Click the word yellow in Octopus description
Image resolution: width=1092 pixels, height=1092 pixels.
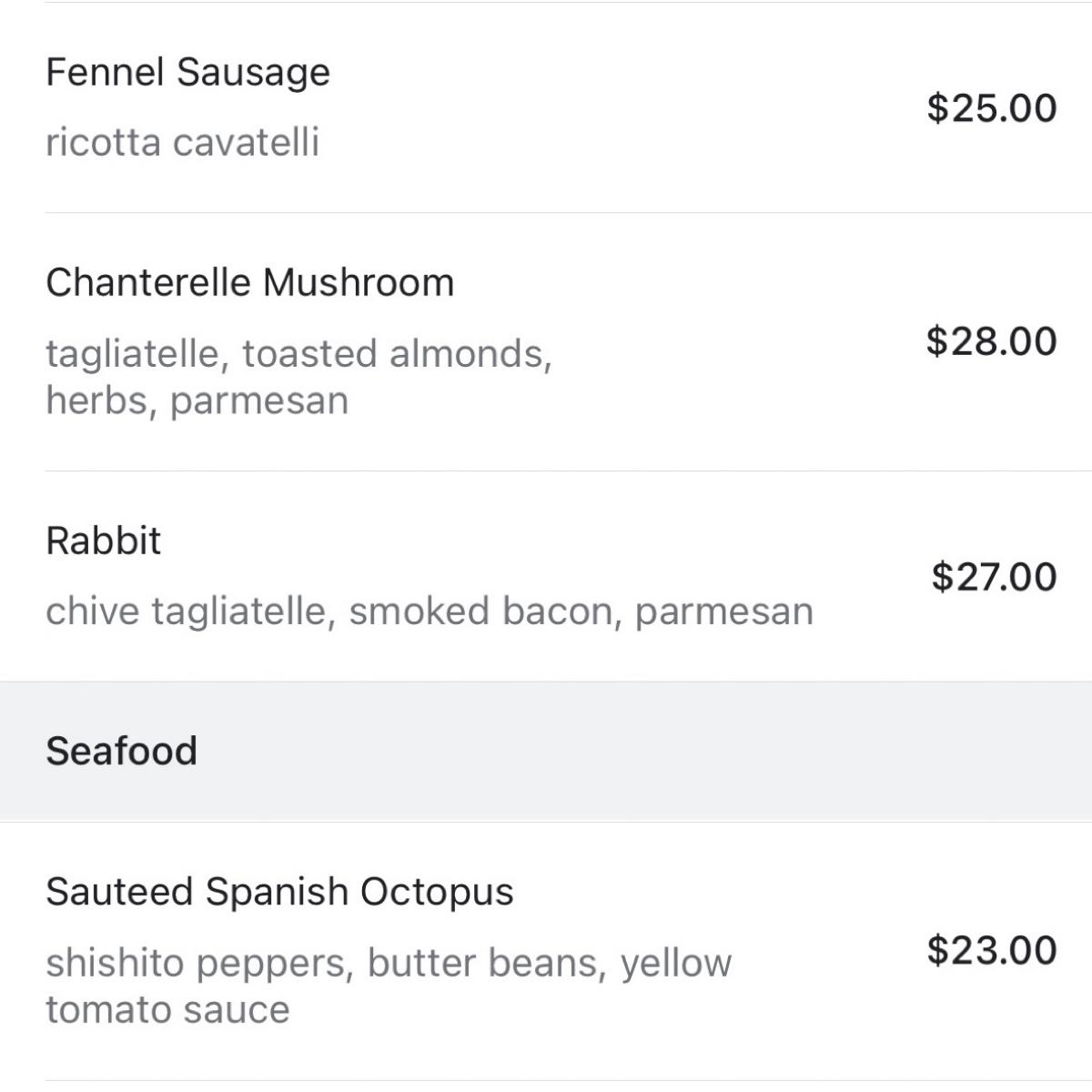click(x=676, y=963)
